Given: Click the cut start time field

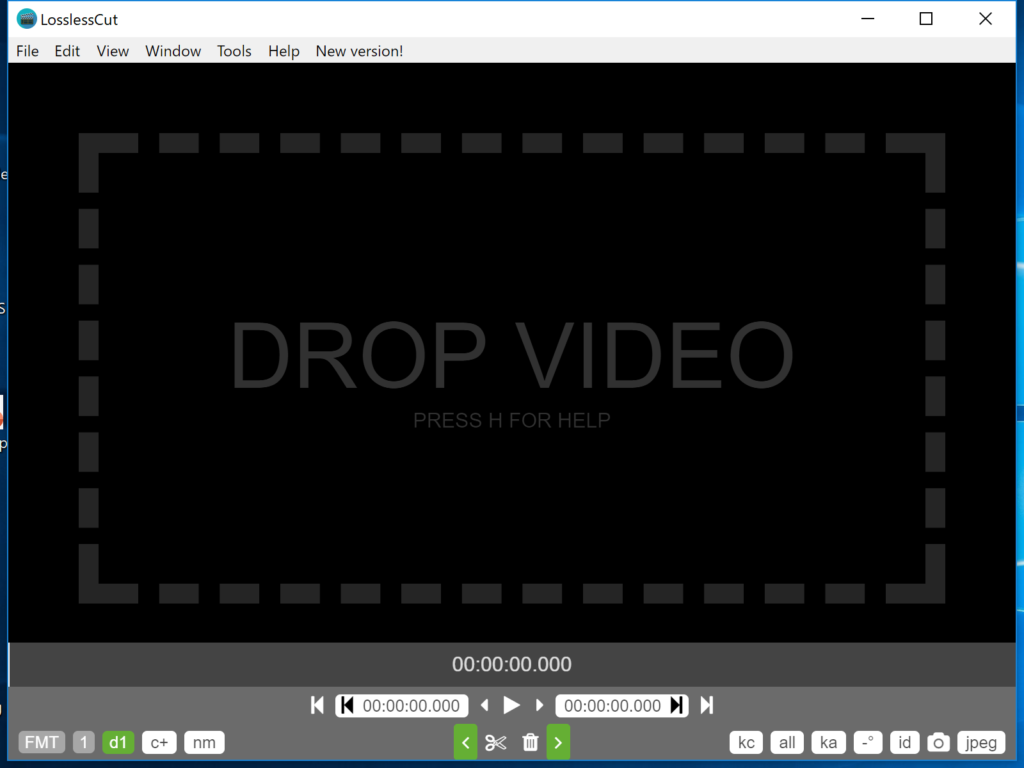Looking at the screenshot, I should click(410, 705).
